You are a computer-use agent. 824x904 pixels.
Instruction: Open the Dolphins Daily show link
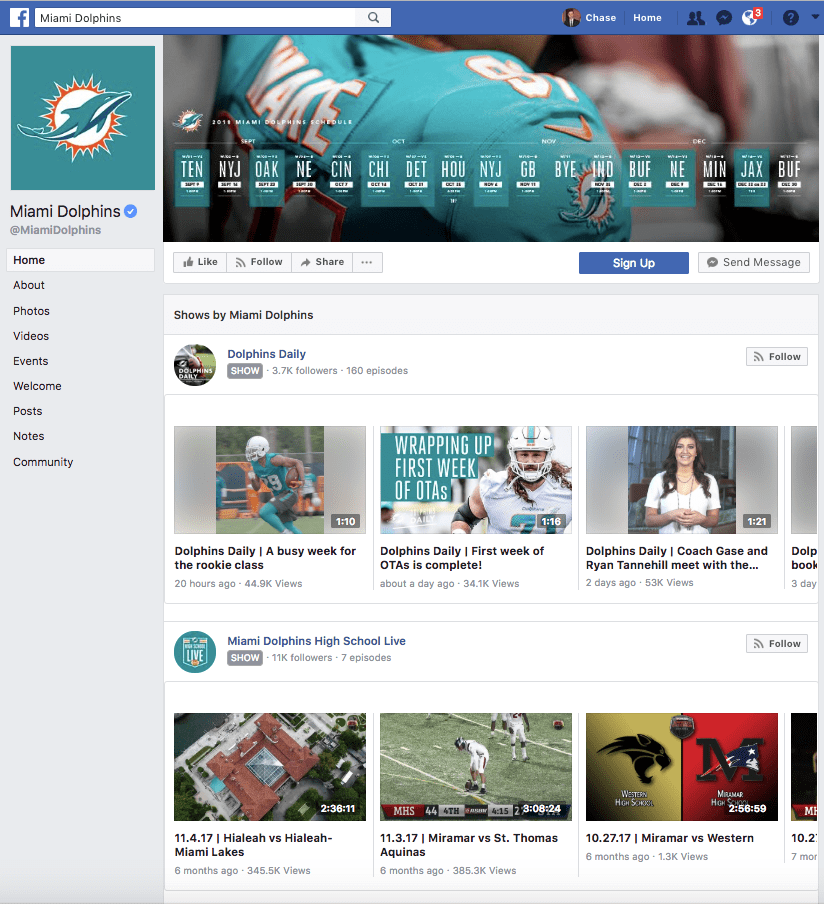266,353
